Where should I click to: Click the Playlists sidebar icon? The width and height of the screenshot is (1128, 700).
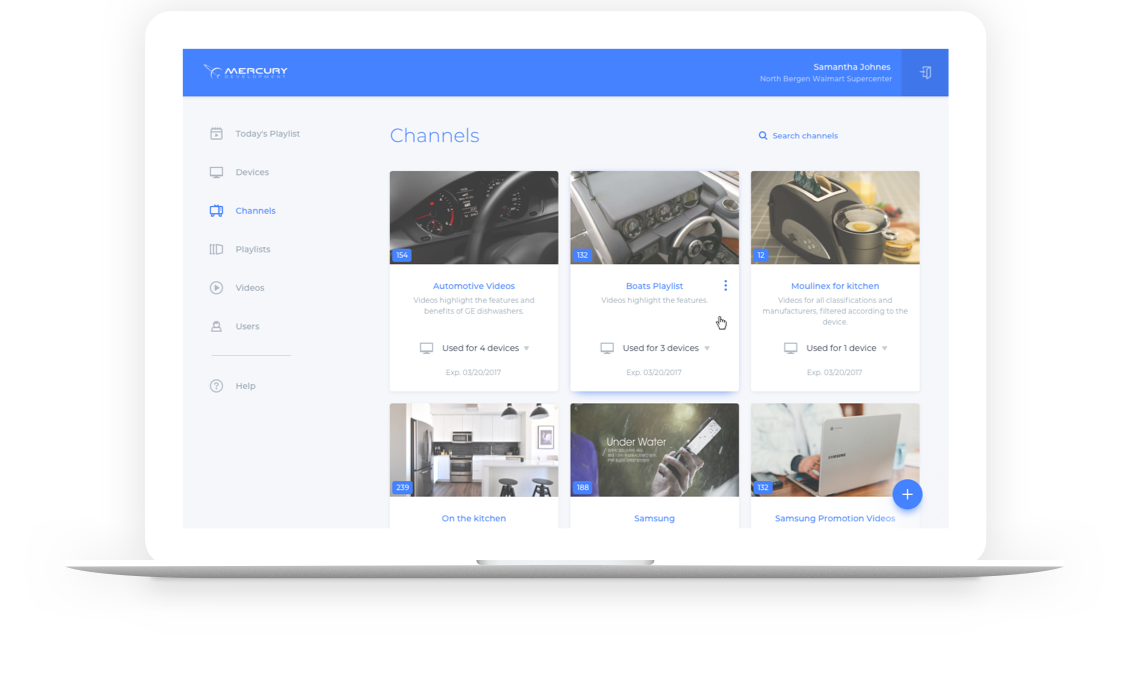(216, 249)
